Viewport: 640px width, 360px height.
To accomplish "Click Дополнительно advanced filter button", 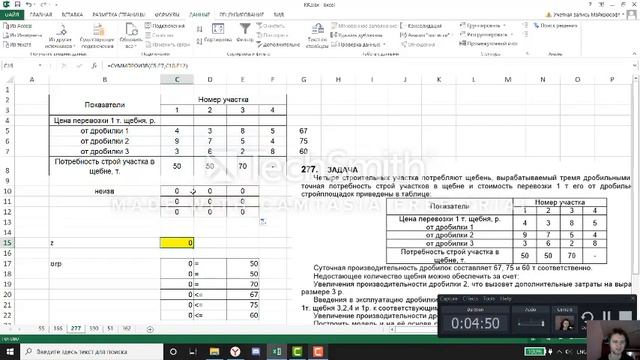I will (x=278, y=44).
